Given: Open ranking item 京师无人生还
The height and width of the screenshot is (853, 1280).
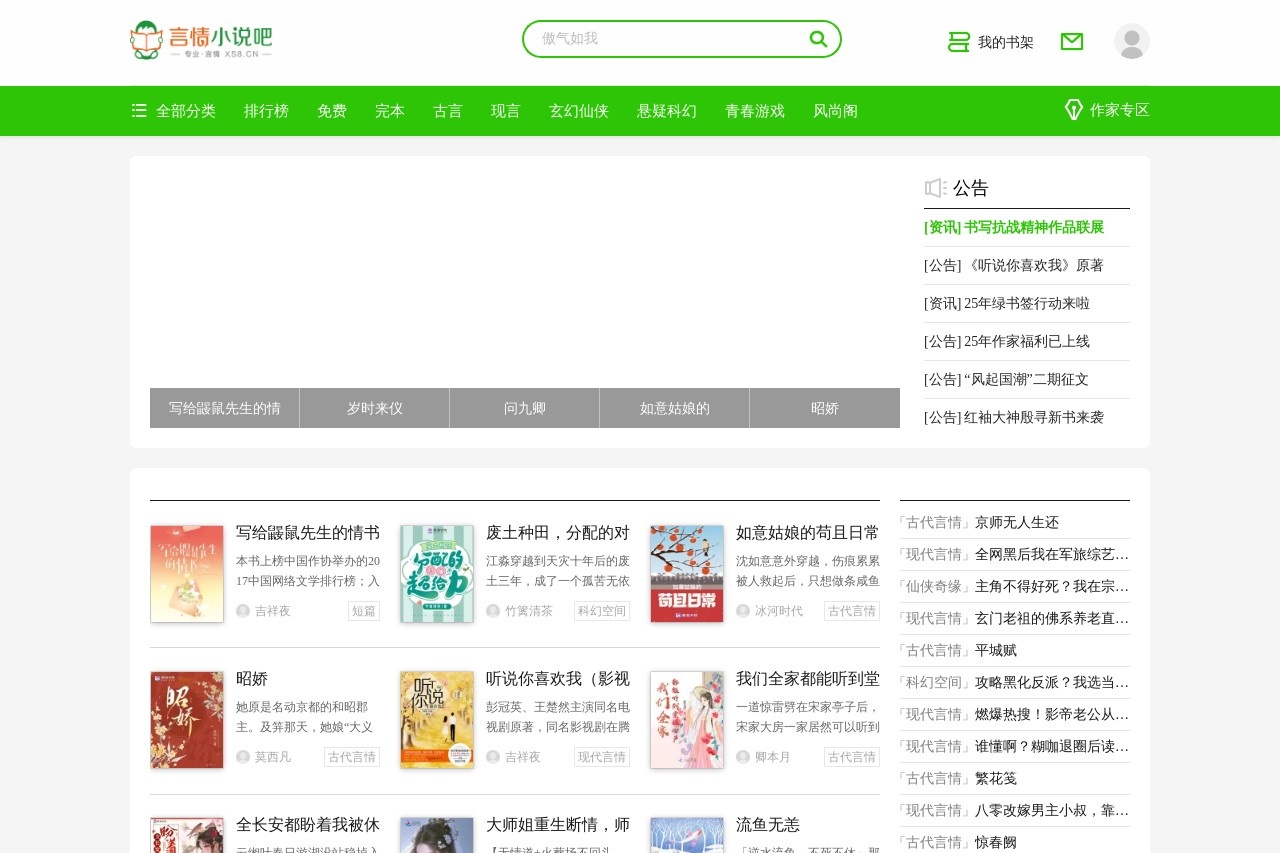Looking at the screenshot, I should 1017,522.
